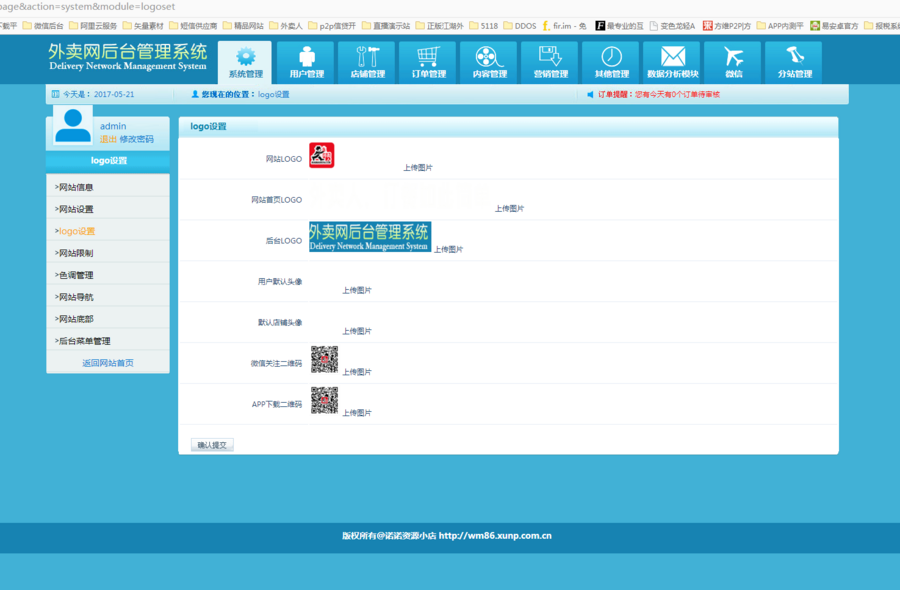
Task: Open the 精品网站 bookmark folder
Action: point(243,26)
